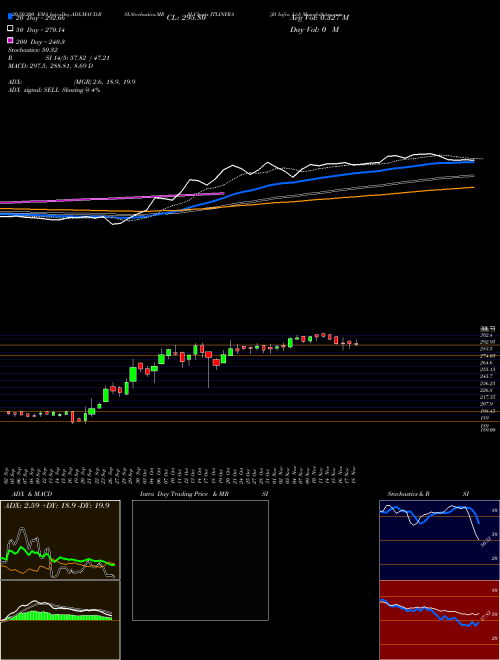Click the white 50 Day legend swatch

[x=11, y=29]
